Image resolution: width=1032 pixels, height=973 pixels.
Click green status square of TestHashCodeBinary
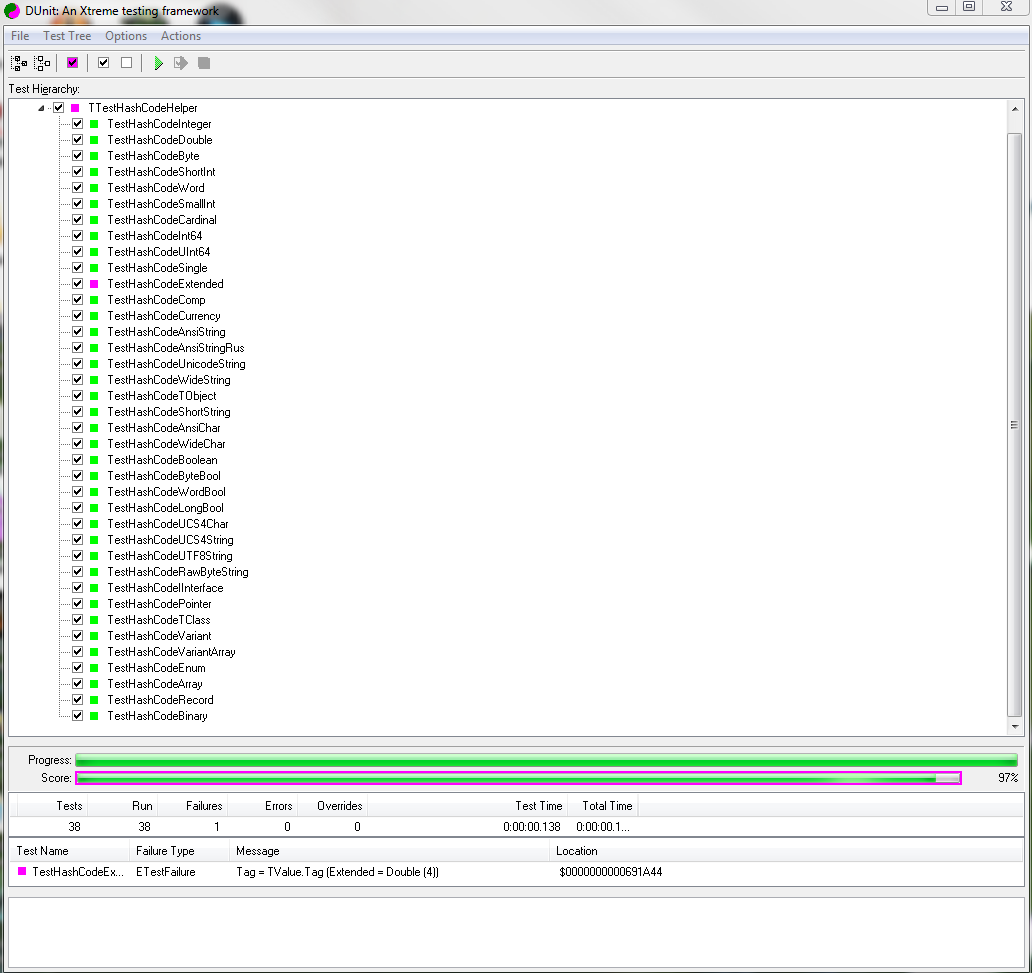click(94, 716)
